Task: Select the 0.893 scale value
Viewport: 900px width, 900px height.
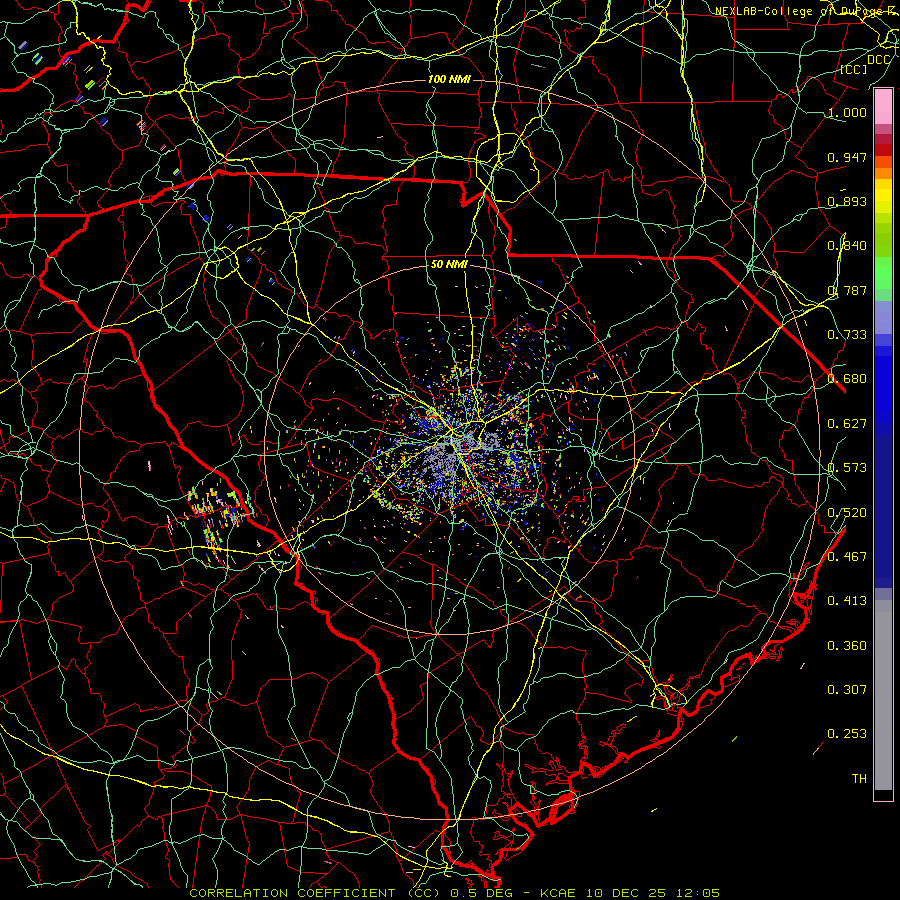Action: coord(847,201)
